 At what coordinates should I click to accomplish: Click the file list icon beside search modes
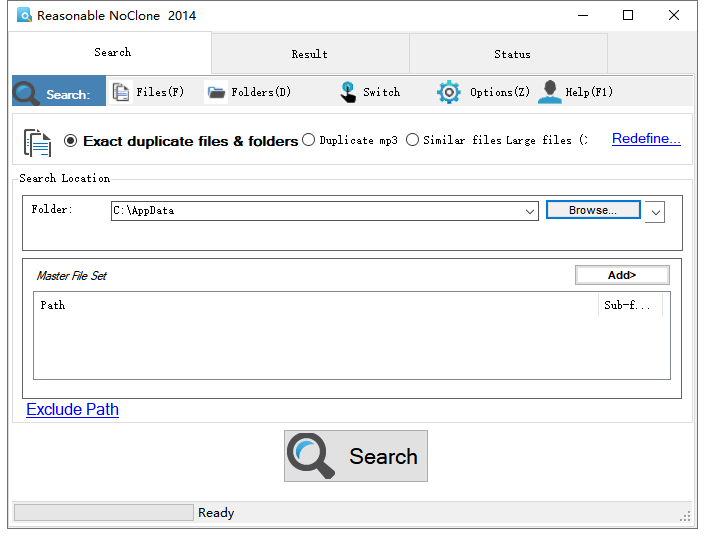tap(38, 142)
